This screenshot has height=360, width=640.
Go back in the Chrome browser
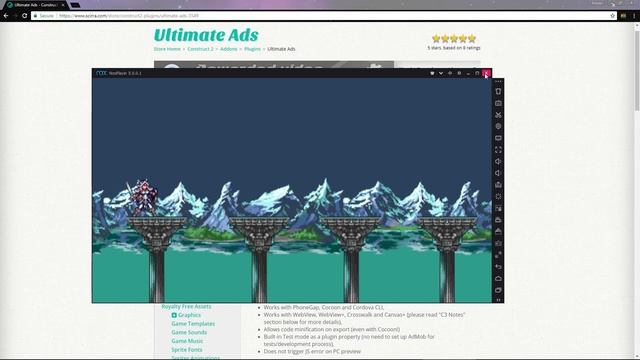pos(6,16)
